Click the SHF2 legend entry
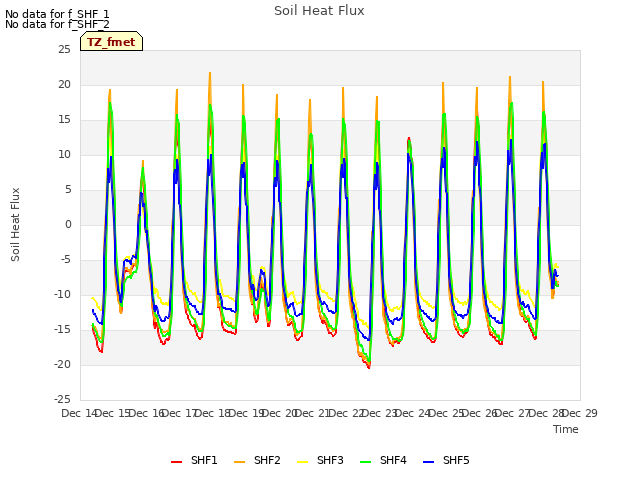Viewport: 640px width, 480px height. [258, 460]
